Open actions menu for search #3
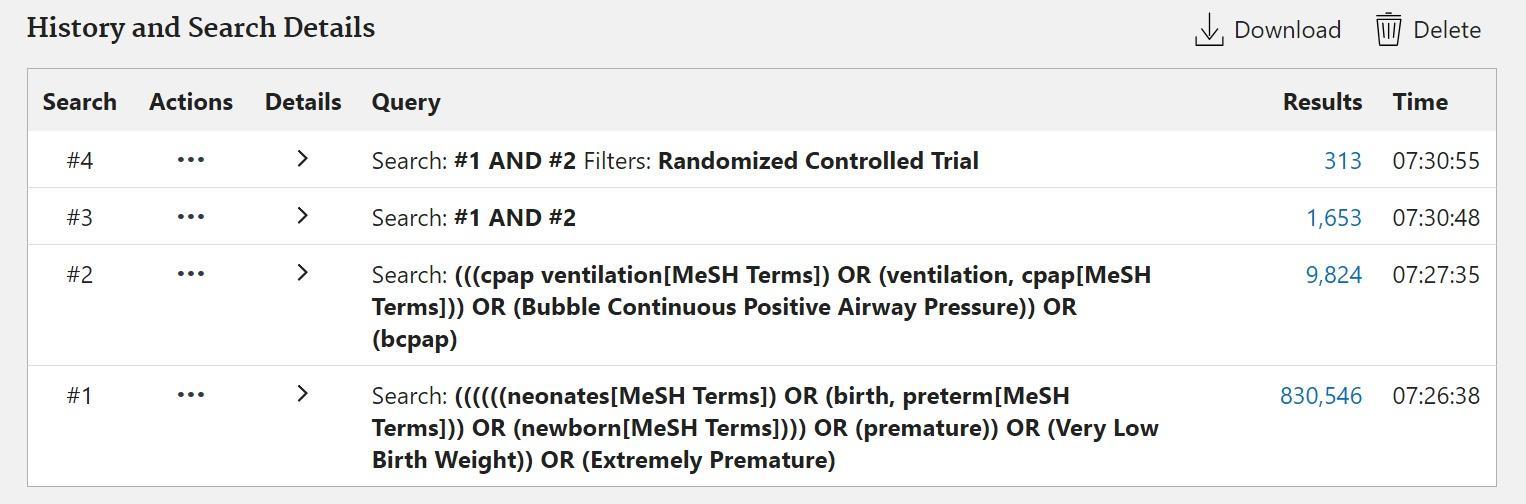Image resolution: width=1526 pixels, height=504 pixels. click(x=190, y=217)
